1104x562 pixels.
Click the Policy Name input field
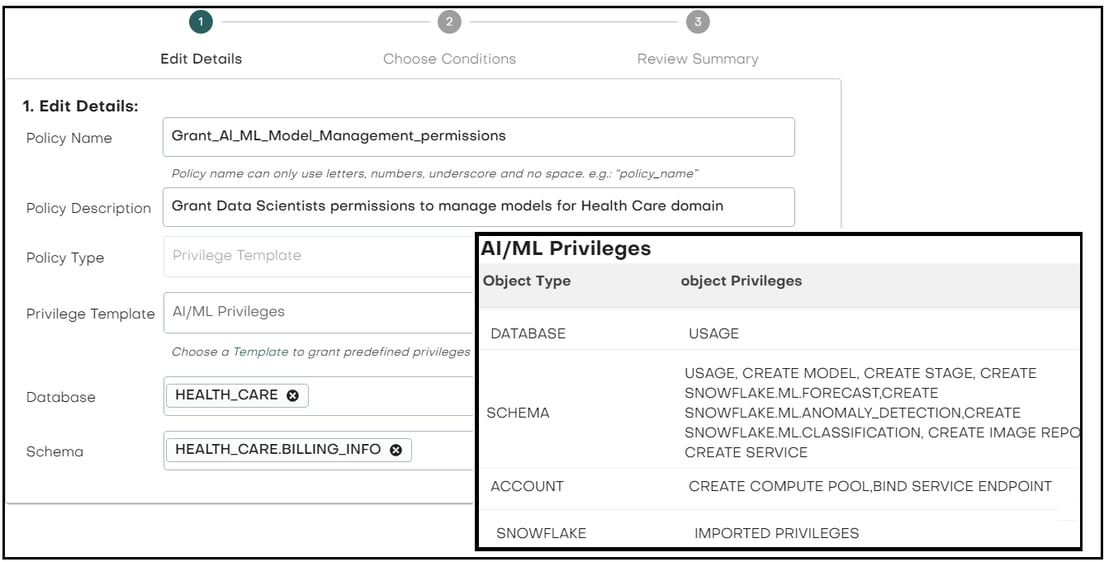[x=479, y=137]
